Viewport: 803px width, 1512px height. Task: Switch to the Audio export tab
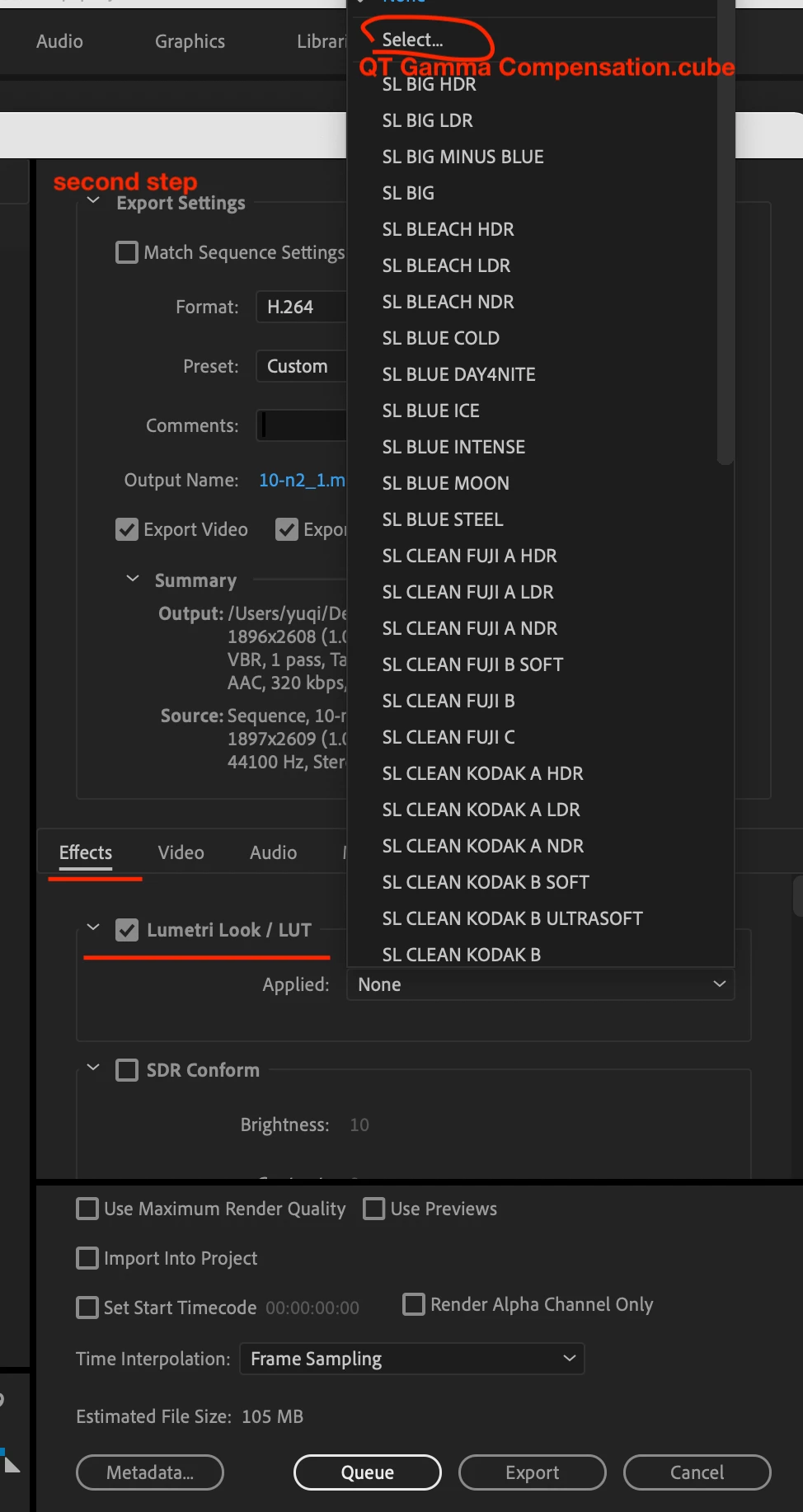pyautogui.click(x=273, y=852)
